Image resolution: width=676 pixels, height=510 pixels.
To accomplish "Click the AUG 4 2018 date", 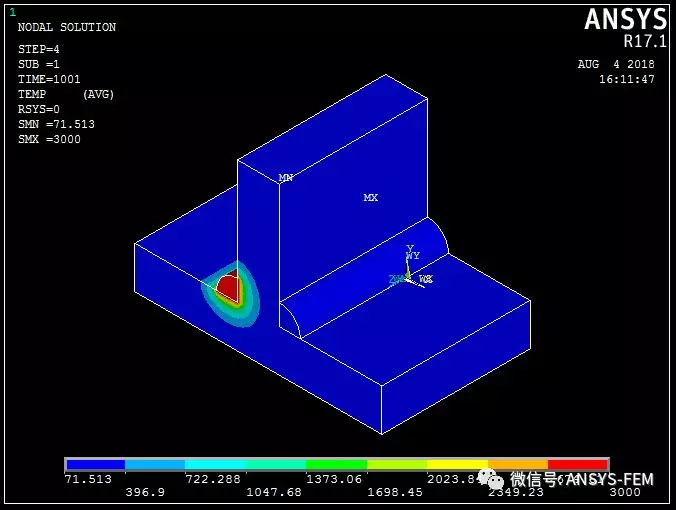I will point(616,64).
